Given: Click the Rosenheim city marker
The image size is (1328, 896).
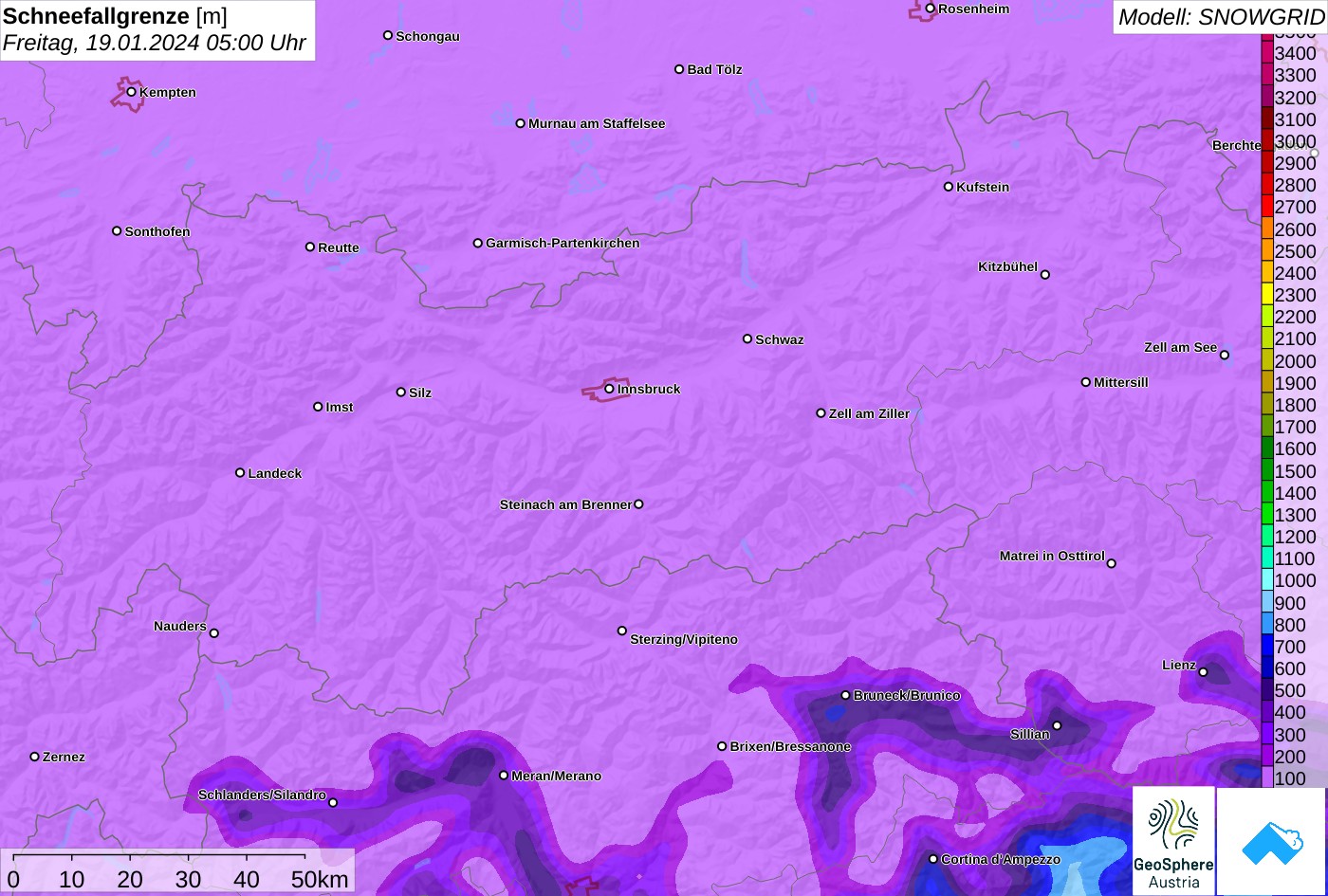Looking at the screenshot, I should (930, 9).
